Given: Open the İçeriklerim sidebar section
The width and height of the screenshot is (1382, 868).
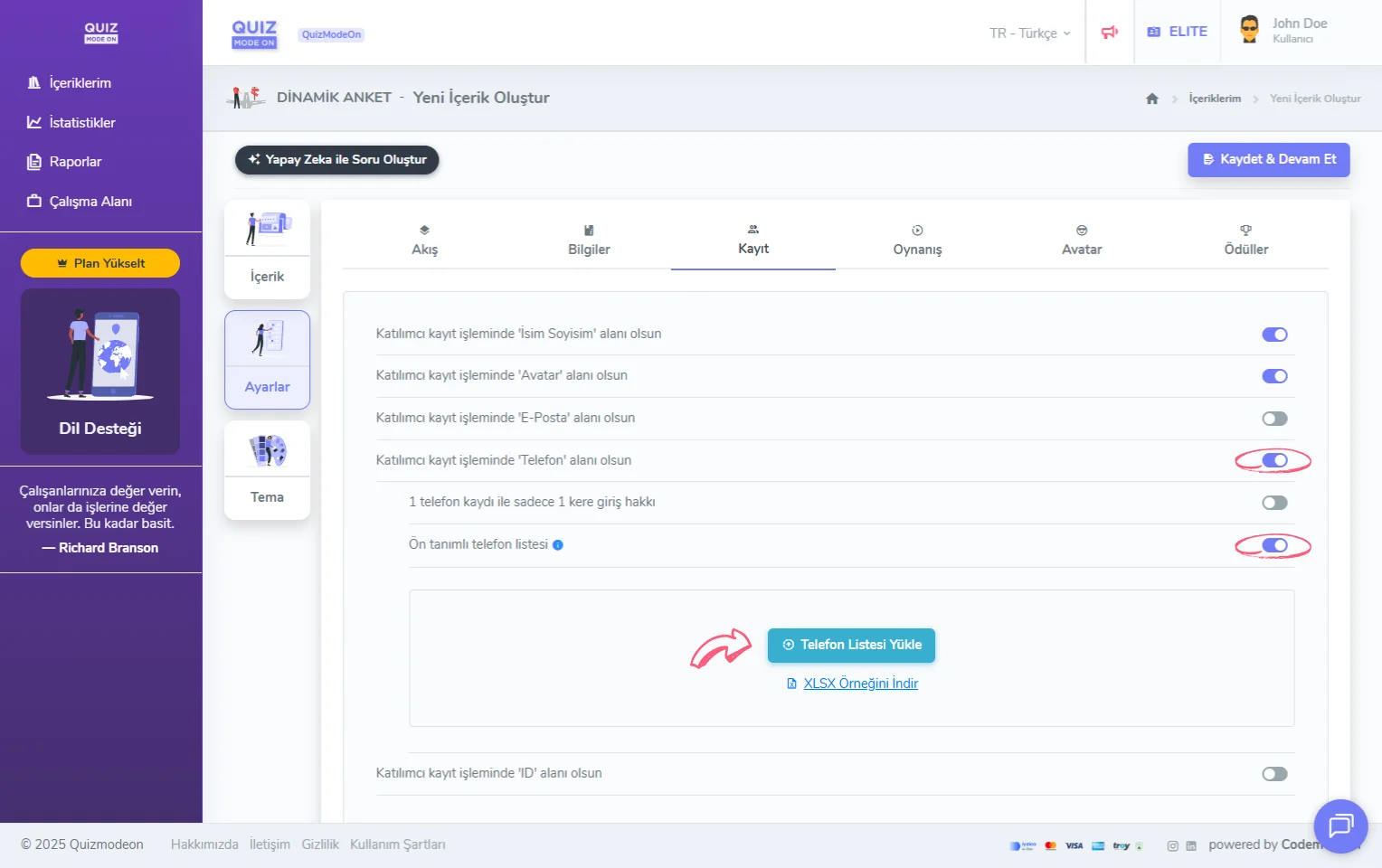Looking at the screenshot, I should coord(80,82).
